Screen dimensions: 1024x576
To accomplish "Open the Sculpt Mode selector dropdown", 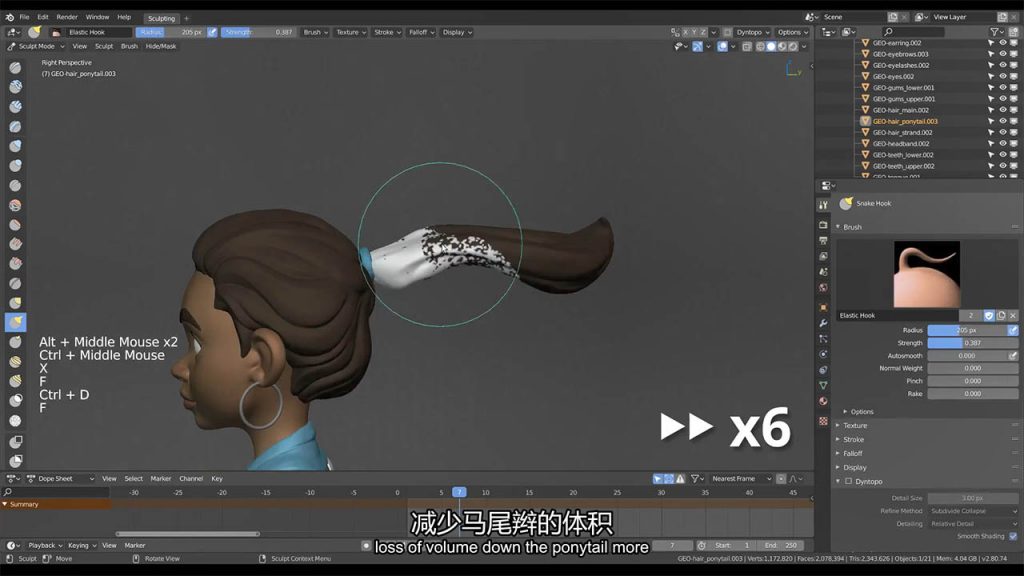I will click(37, 46).
